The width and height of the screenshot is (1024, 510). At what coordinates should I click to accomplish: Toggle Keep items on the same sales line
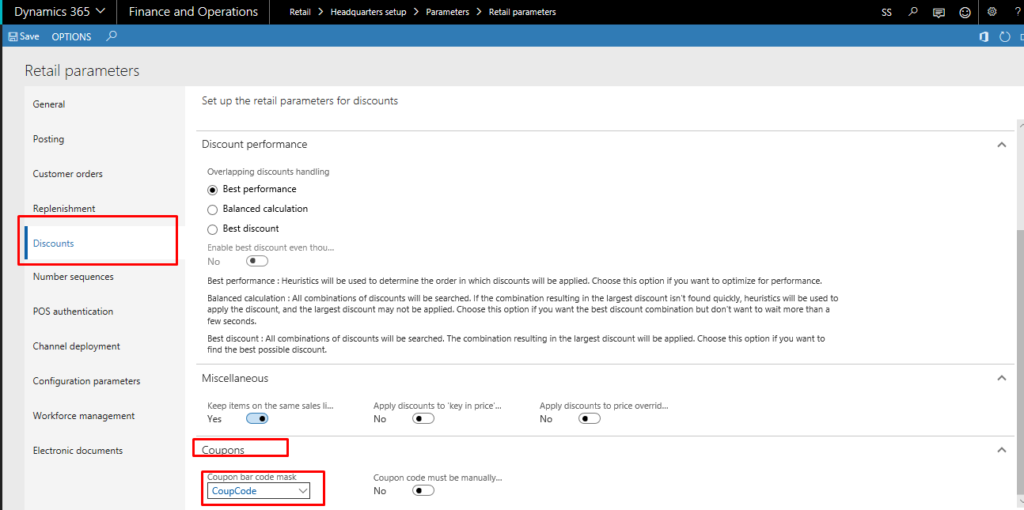[x=256, y=419]
